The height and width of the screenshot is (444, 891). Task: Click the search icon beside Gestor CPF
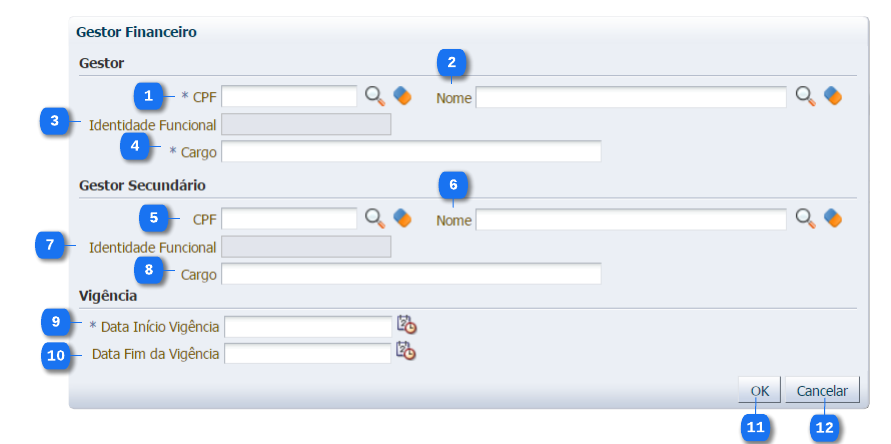[x=374, y=96]
